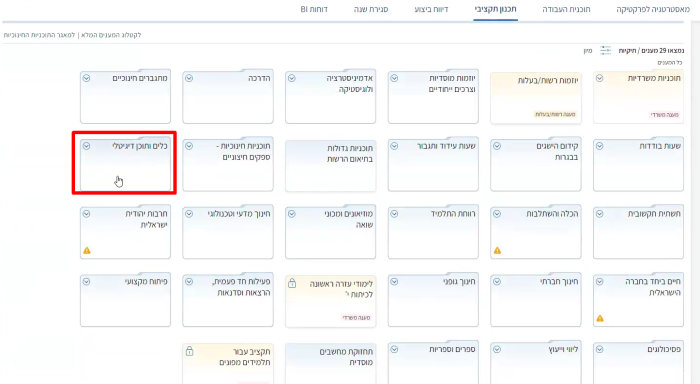Expand the chevron on הדרכה card

point(189,78)
